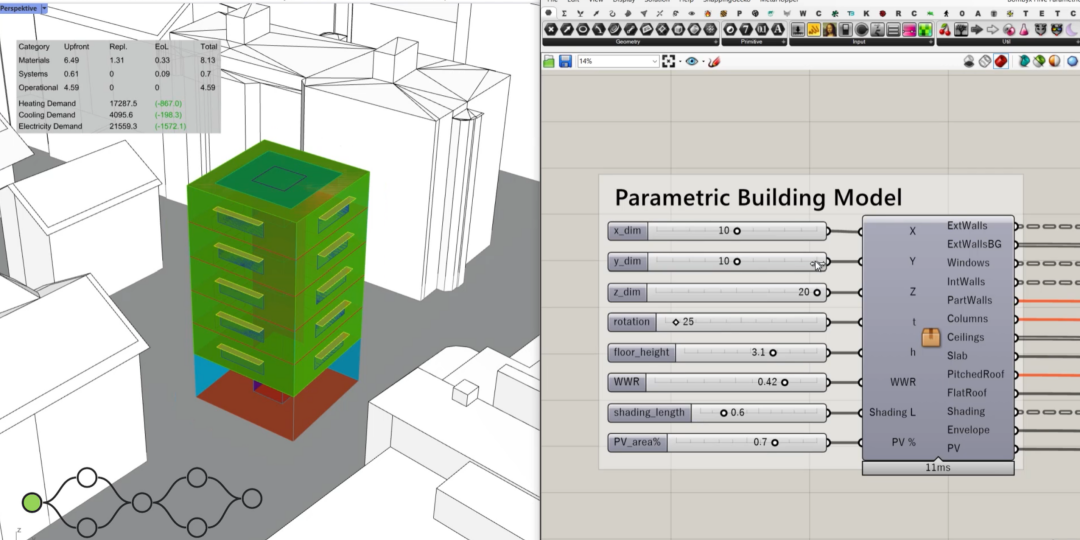Toggle the canvas preview eye icon
This screenshot has height=540, width=1080.
(x=692, y=62)
